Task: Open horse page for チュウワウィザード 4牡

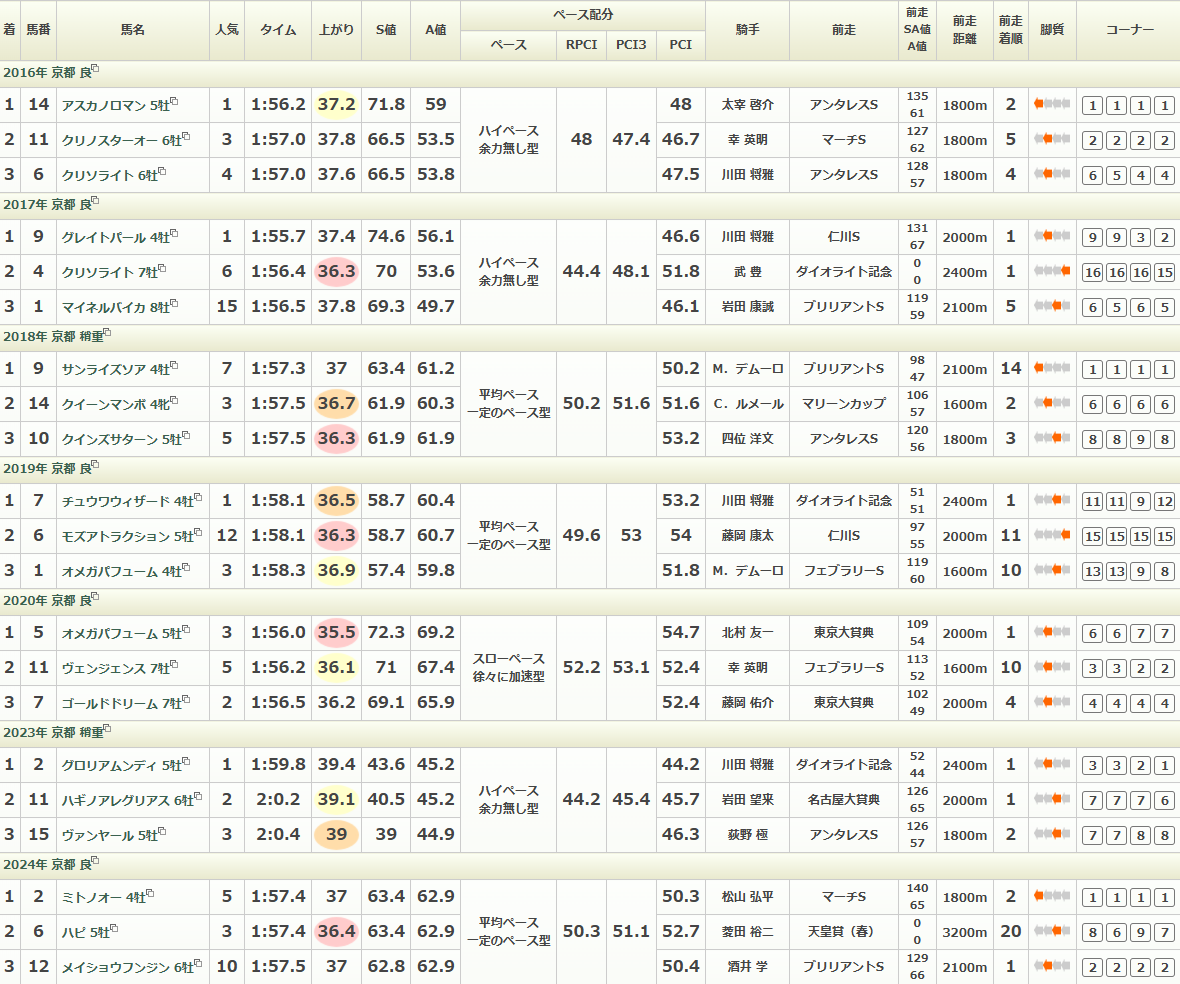Action: point(127,501)
